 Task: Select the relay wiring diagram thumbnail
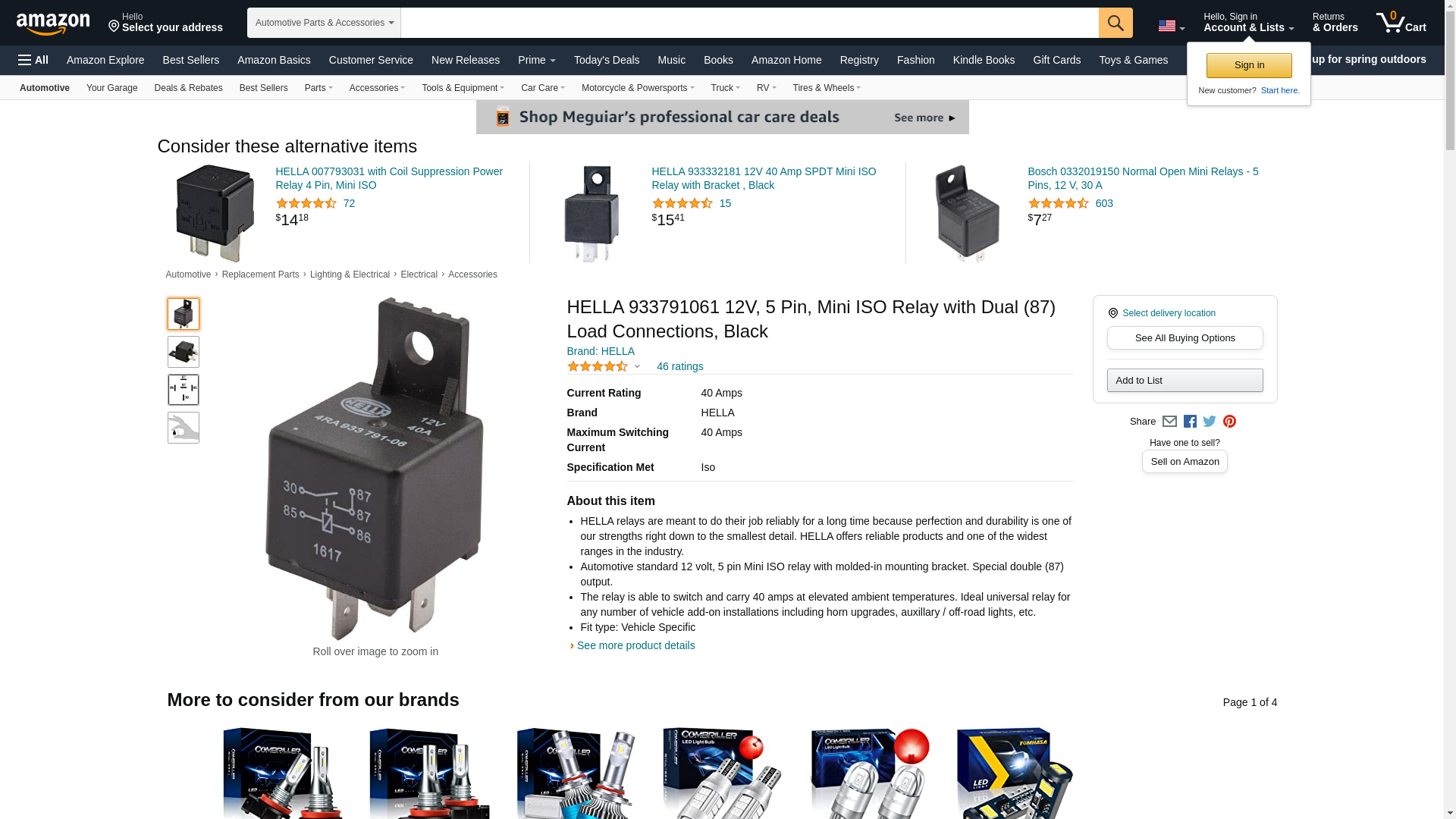[184, 390]
